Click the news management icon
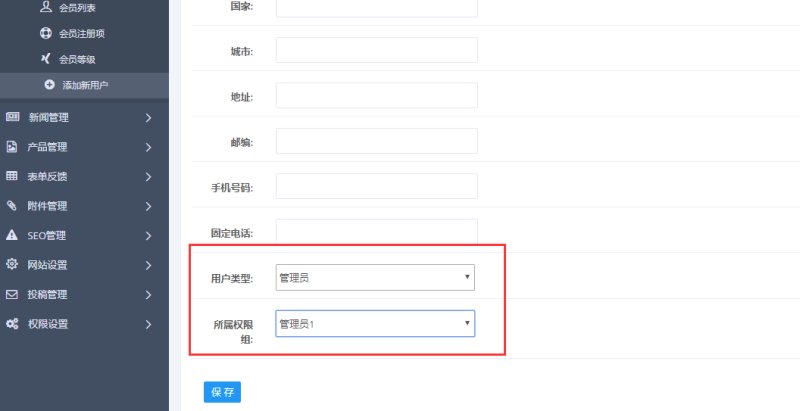The height and width of the screenshot is (411, 800). pos(12,117)
